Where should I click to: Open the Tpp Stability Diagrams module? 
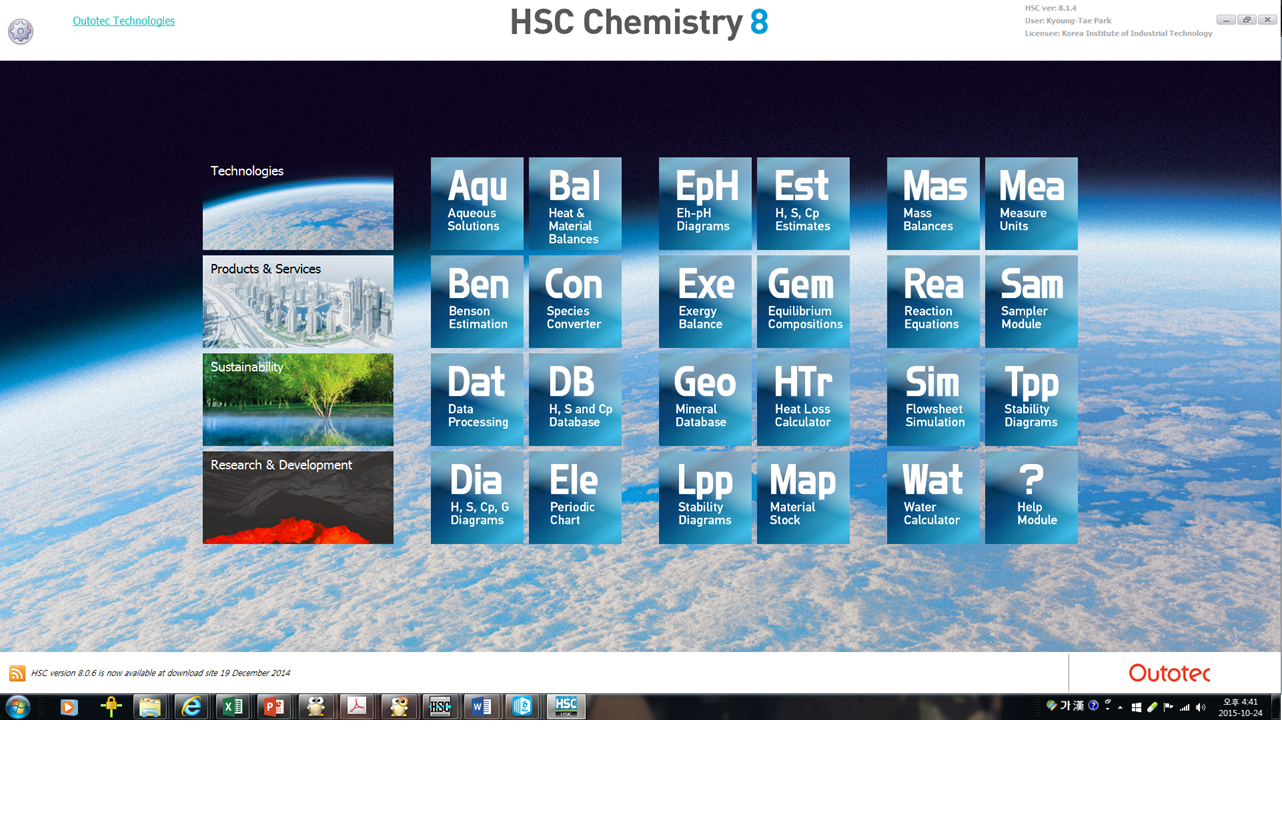1031,399
